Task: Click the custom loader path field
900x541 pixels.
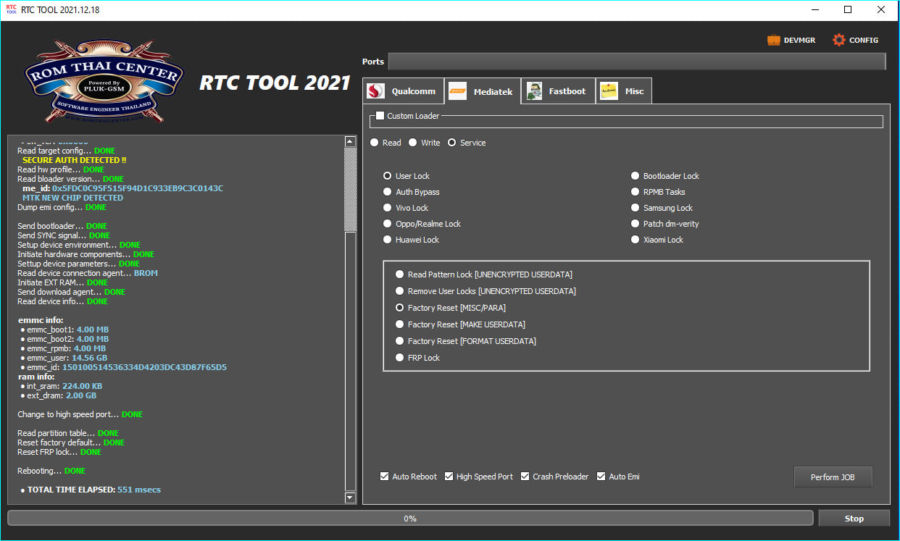Action: coord(626,122)
